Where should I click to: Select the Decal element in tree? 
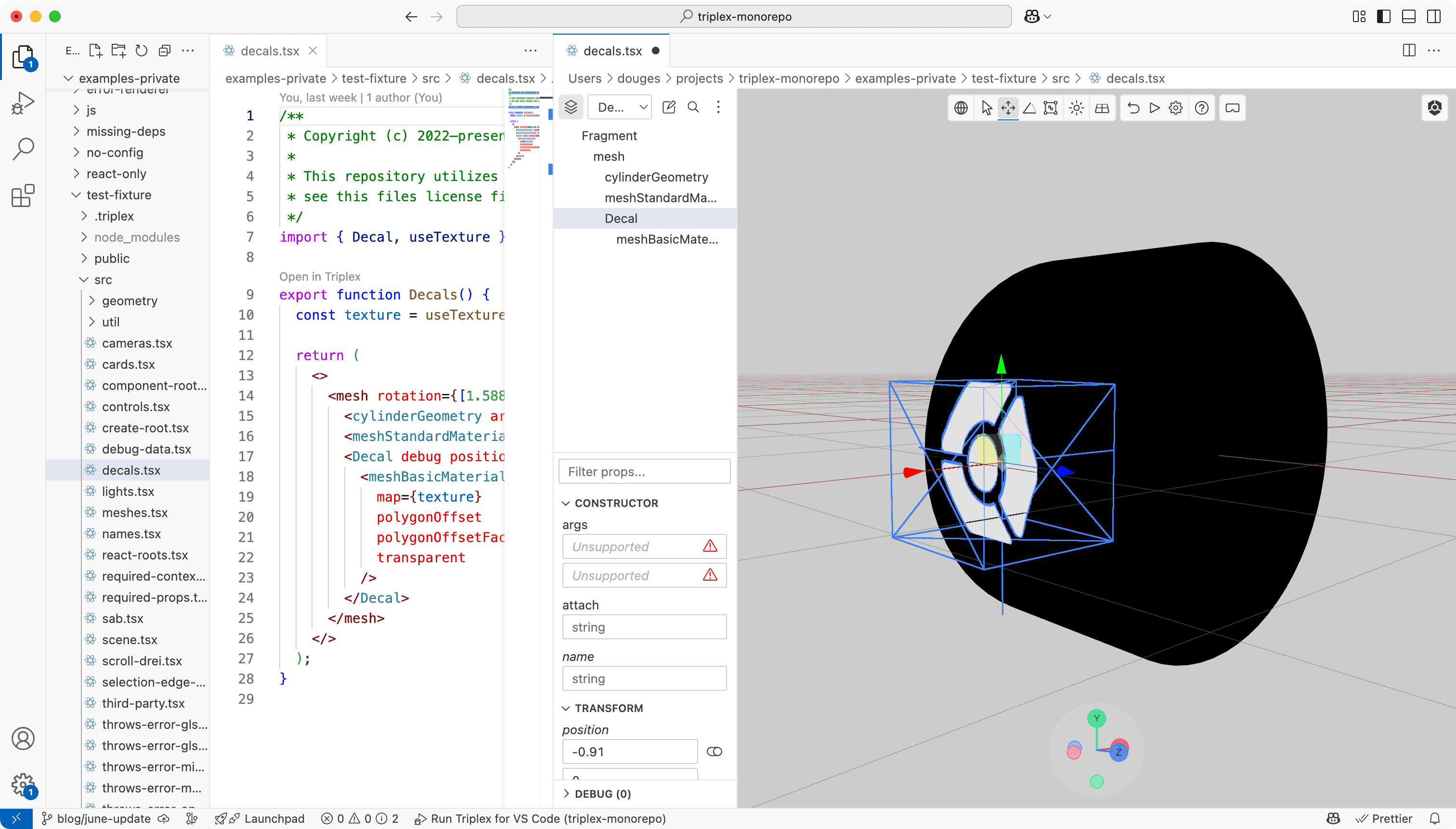(621, 219)
